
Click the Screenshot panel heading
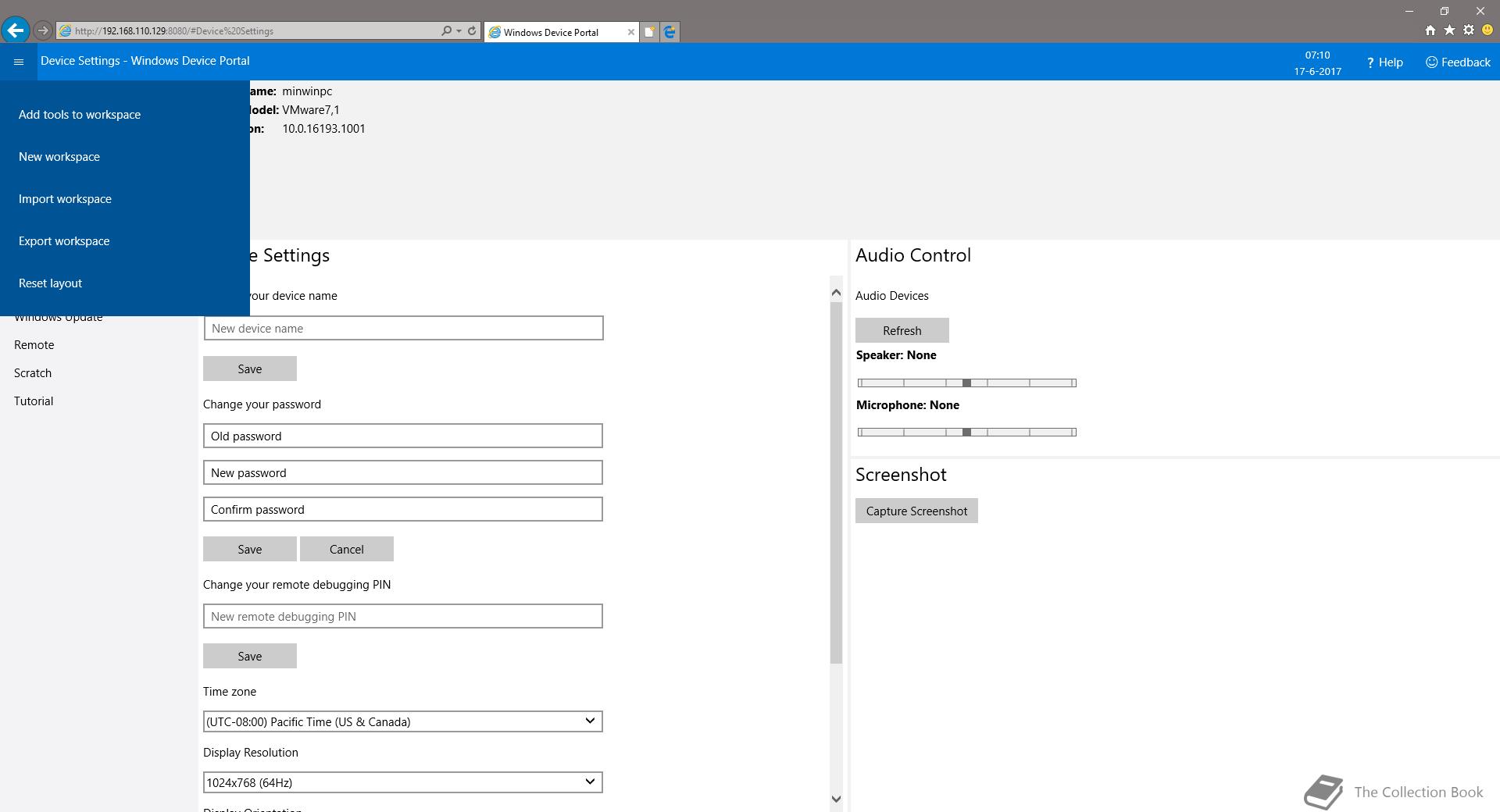[x=901, y=475]
